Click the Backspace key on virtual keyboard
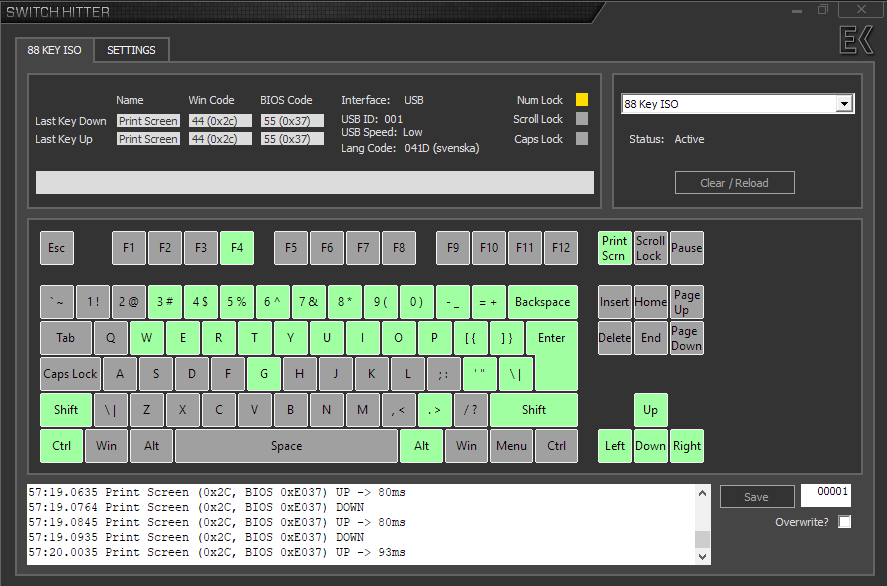Viewport: 887px width, 586px height. (542, 302)
